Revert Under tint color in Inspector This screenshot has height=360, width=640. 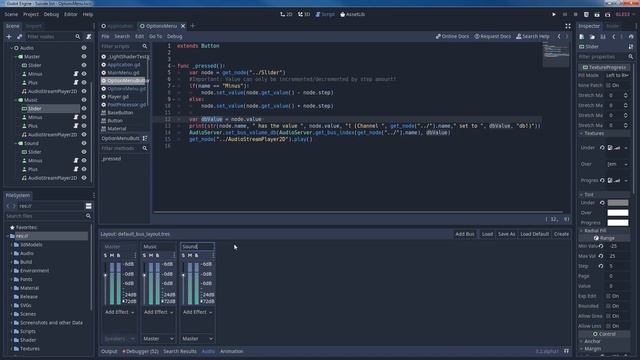[602, 202]
